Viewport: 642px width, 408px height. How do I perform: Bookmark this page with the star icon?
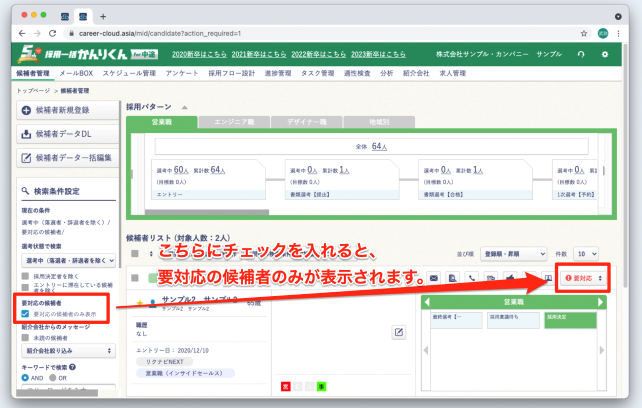(584, 34)
